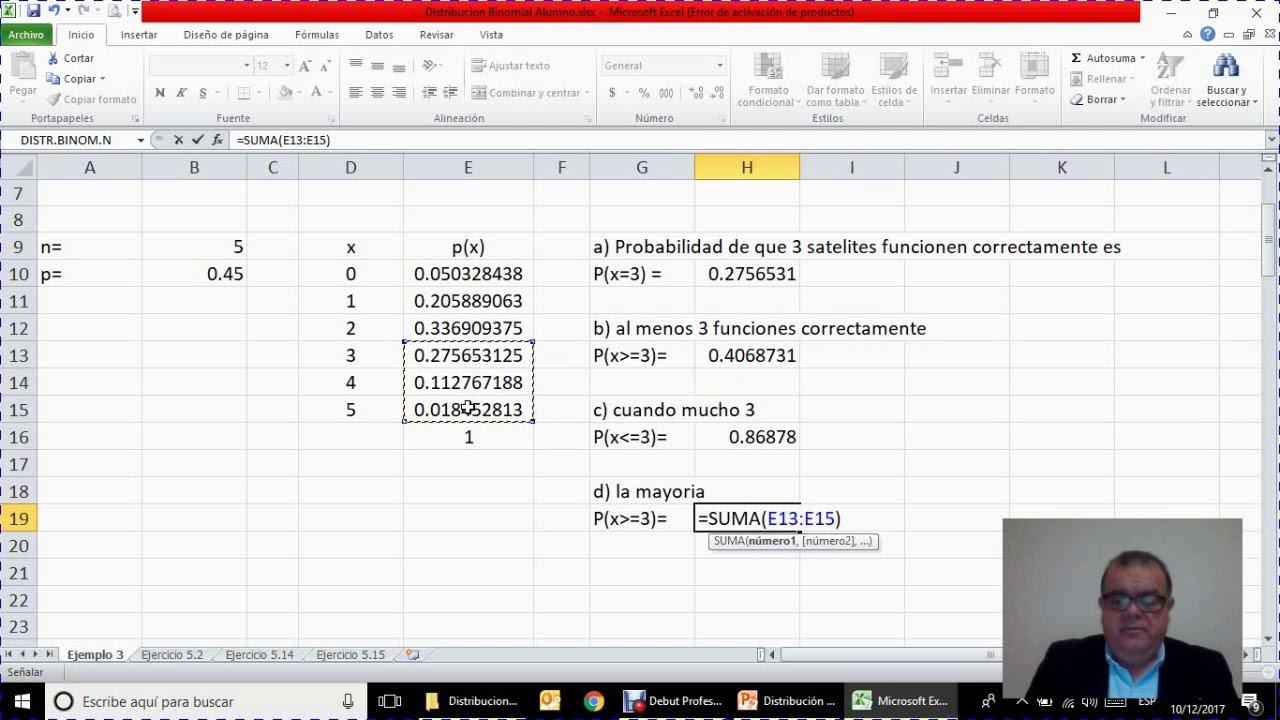Click the Cortar scissors button
The height and width of the screenshot is (720, 1280).
pyautogui.click(x=71, y=58)
